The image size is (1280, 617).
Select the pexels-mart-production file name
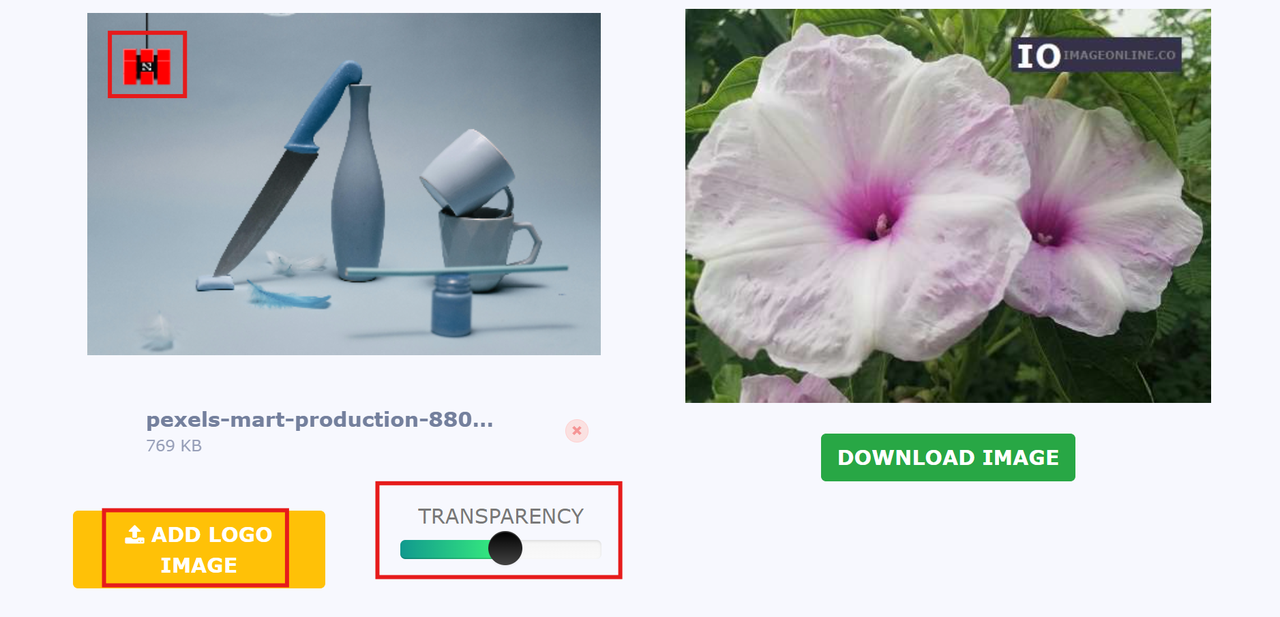[x=320, y=419]
